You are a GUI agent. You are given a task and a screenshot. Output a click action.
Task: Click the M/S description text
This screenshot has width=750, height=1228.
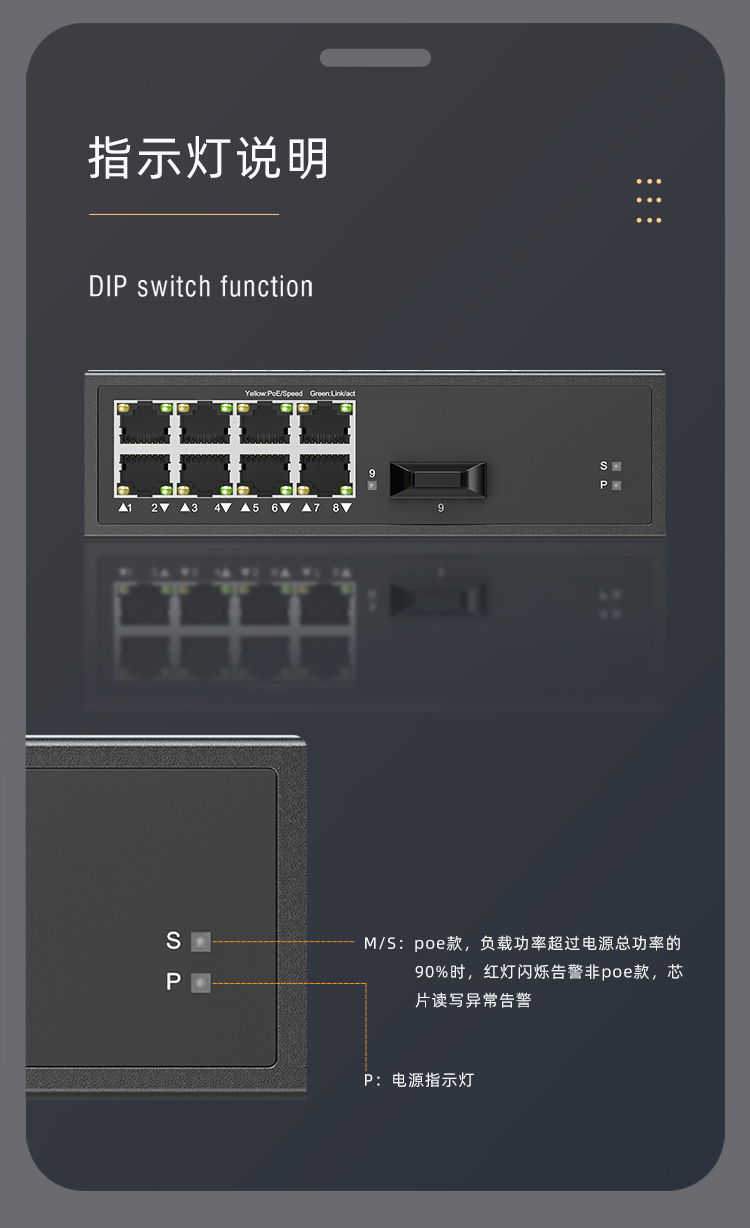523,971
